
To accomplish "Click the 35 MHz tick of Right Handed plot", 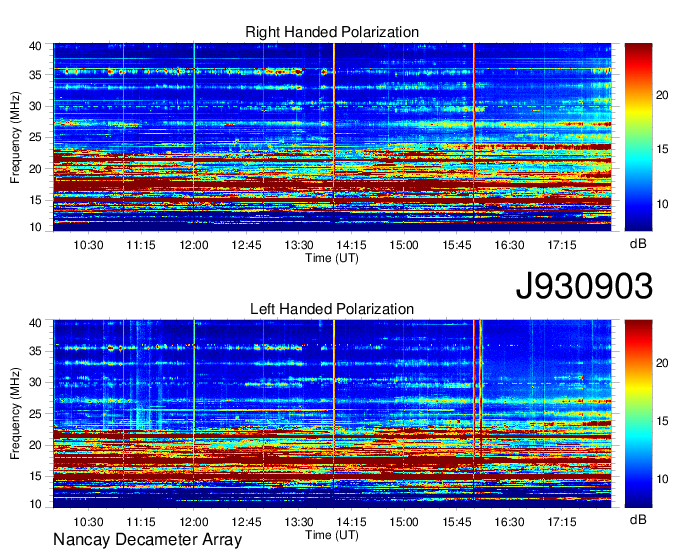I will (x=35, y=75).
